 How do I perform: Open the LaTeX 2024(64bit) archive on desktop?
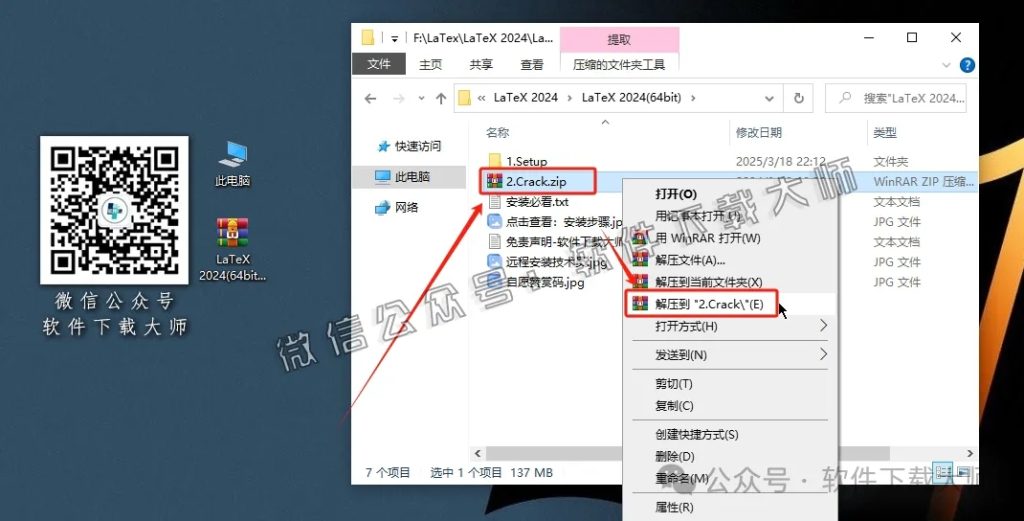[x=232, y=249]
